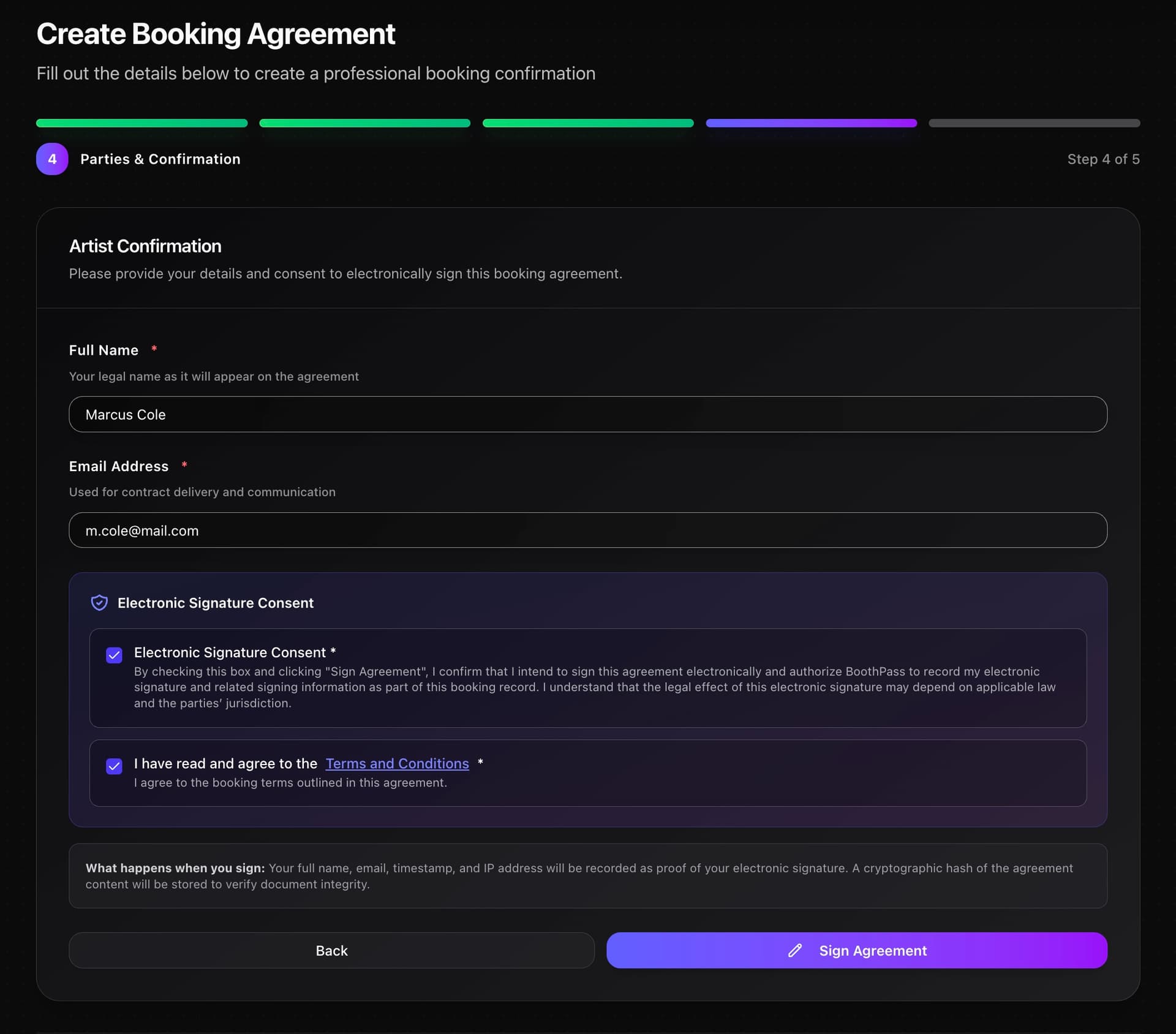
Task: Click 'Your legal name as it will appear' hint
Action: (x=214, y=376)
